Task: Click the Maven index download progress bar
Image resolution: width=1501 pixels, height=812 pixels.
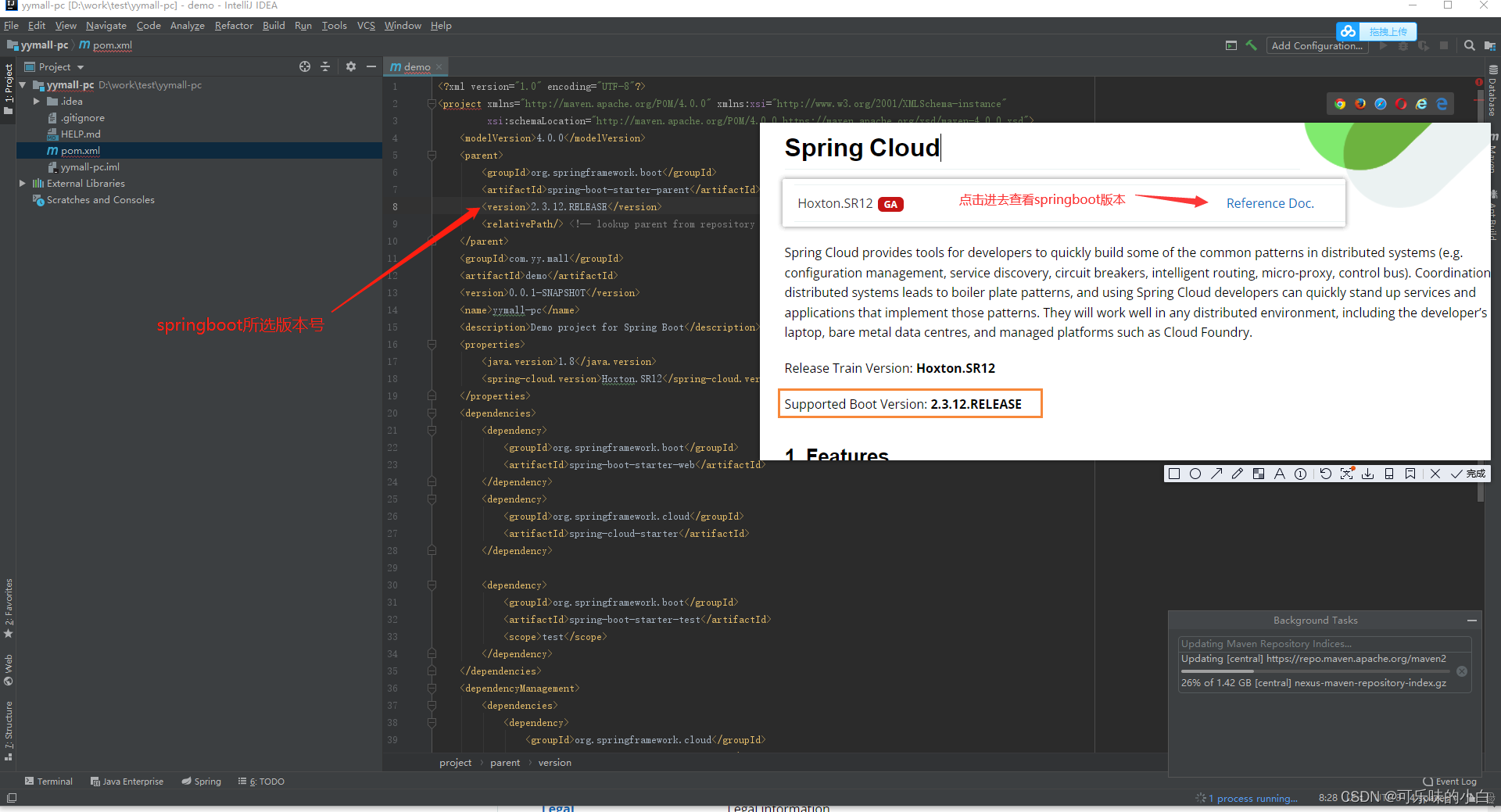Action: pos(1316,671)
